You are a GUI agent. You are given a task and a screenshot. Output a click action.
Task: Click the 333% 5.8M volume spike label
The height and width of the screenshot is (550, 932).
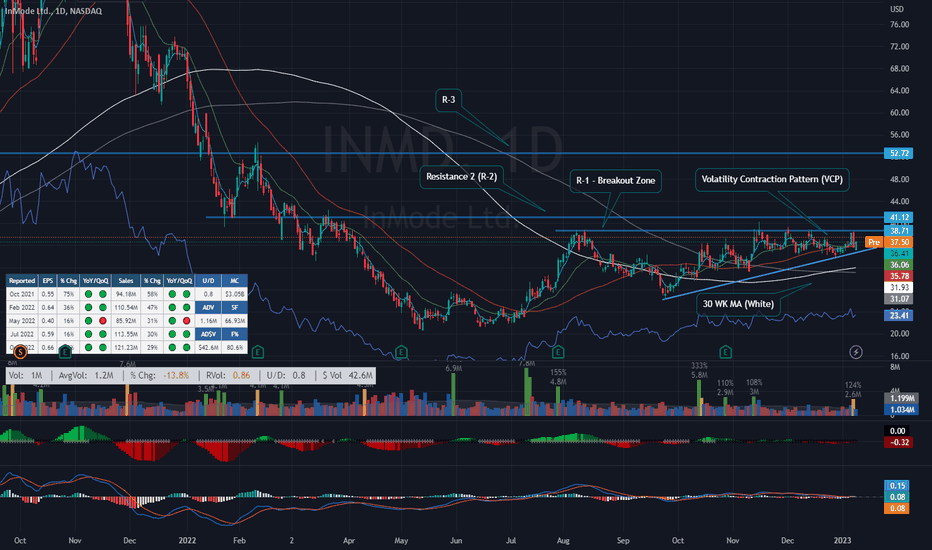click(x=700, y=370)
